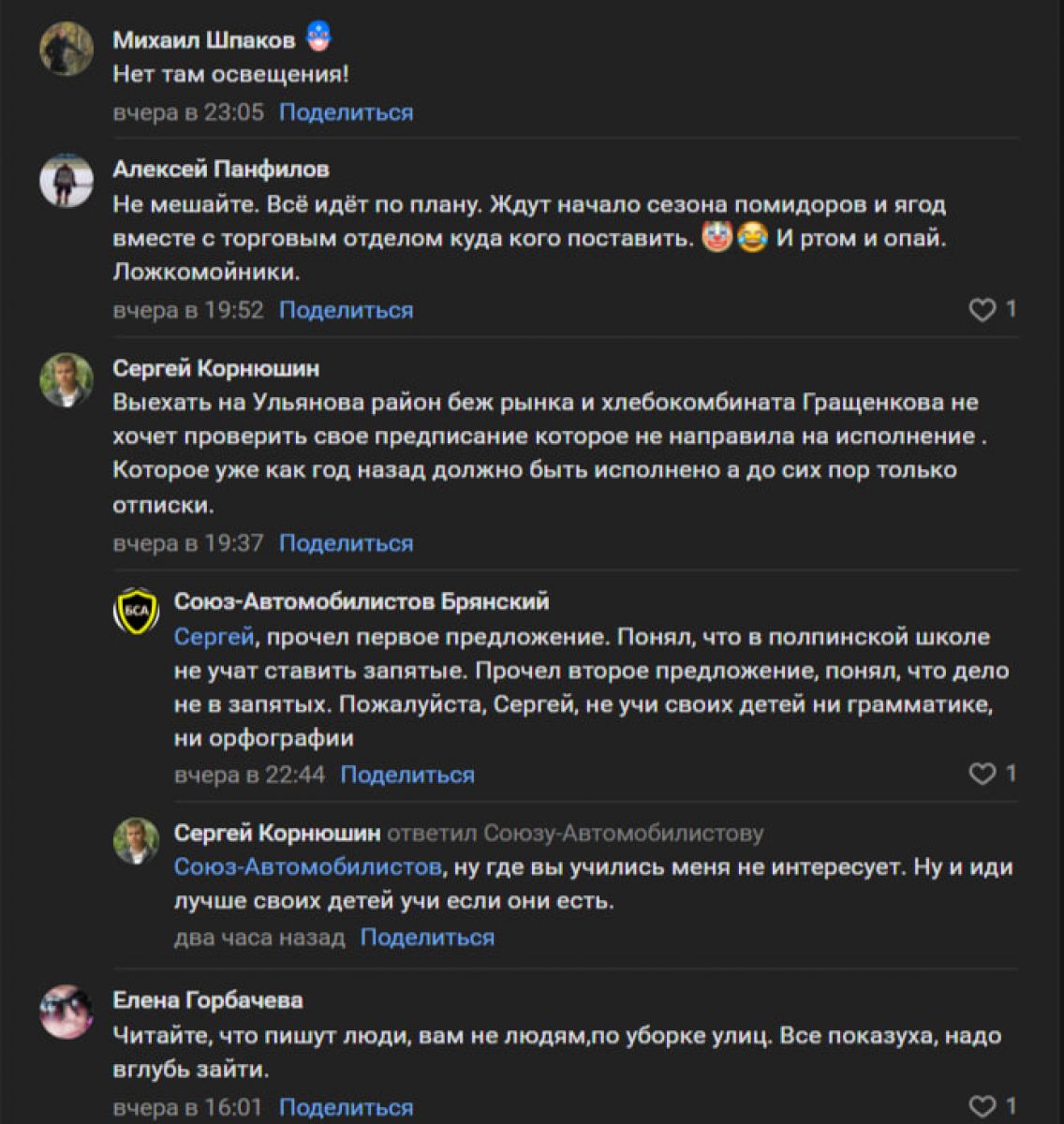Click the badge emoji next to Михаил Шпаков

pos(319,39)
